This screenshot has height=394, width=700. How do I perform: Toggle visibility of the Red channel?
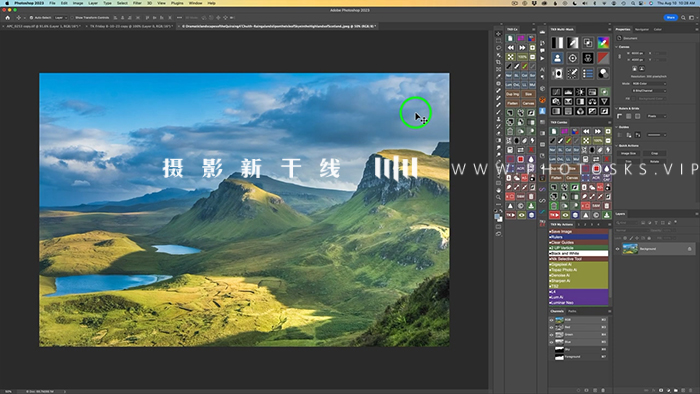tap(551, 327)
